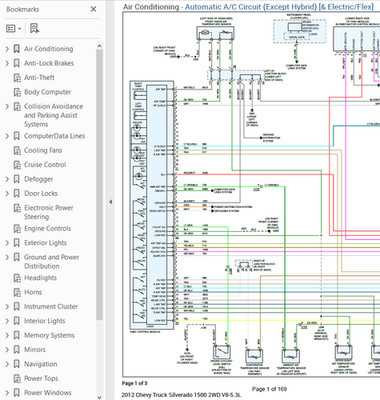Click the Exterior Lights bookmark icon
This screenshot has height=400, width=380.
click(17, 243)
